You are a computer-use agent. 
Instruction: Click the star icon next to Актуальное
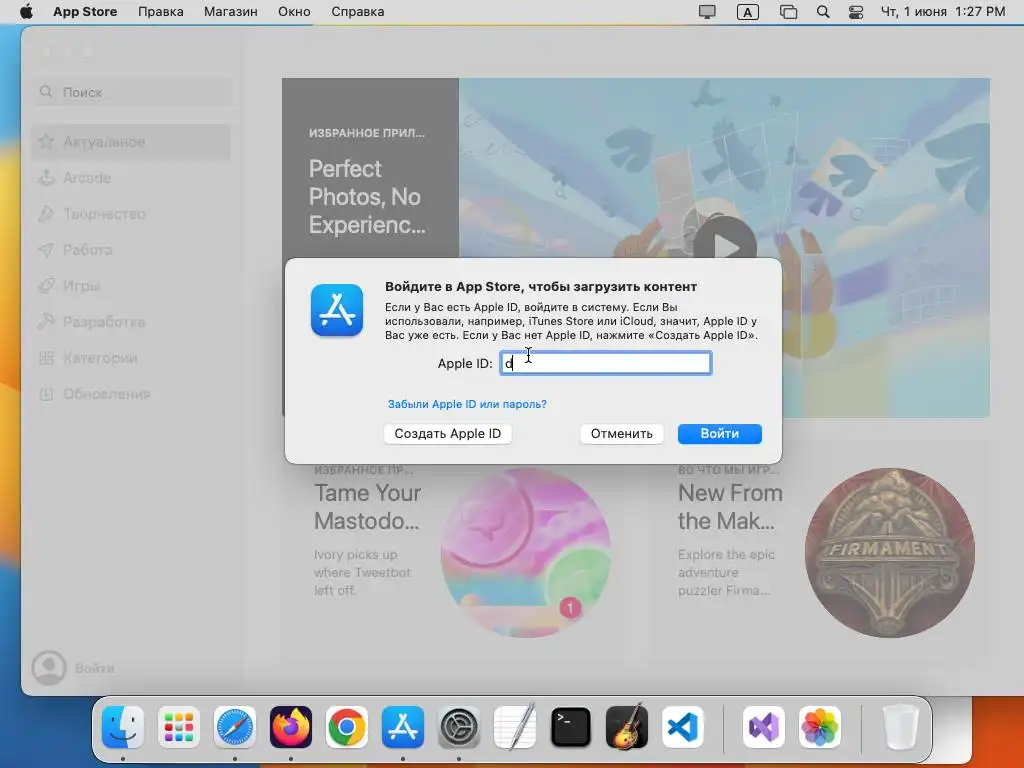point(46,141)
